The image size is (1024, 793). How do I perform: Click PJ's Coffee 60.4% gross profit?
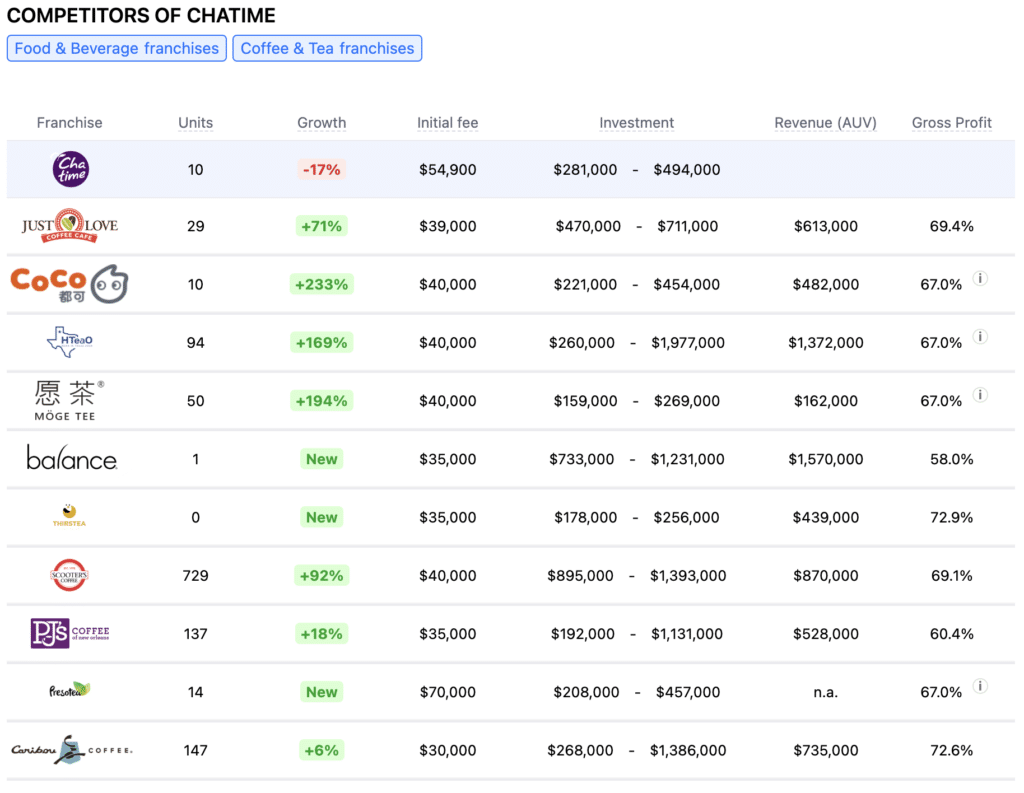952,634
